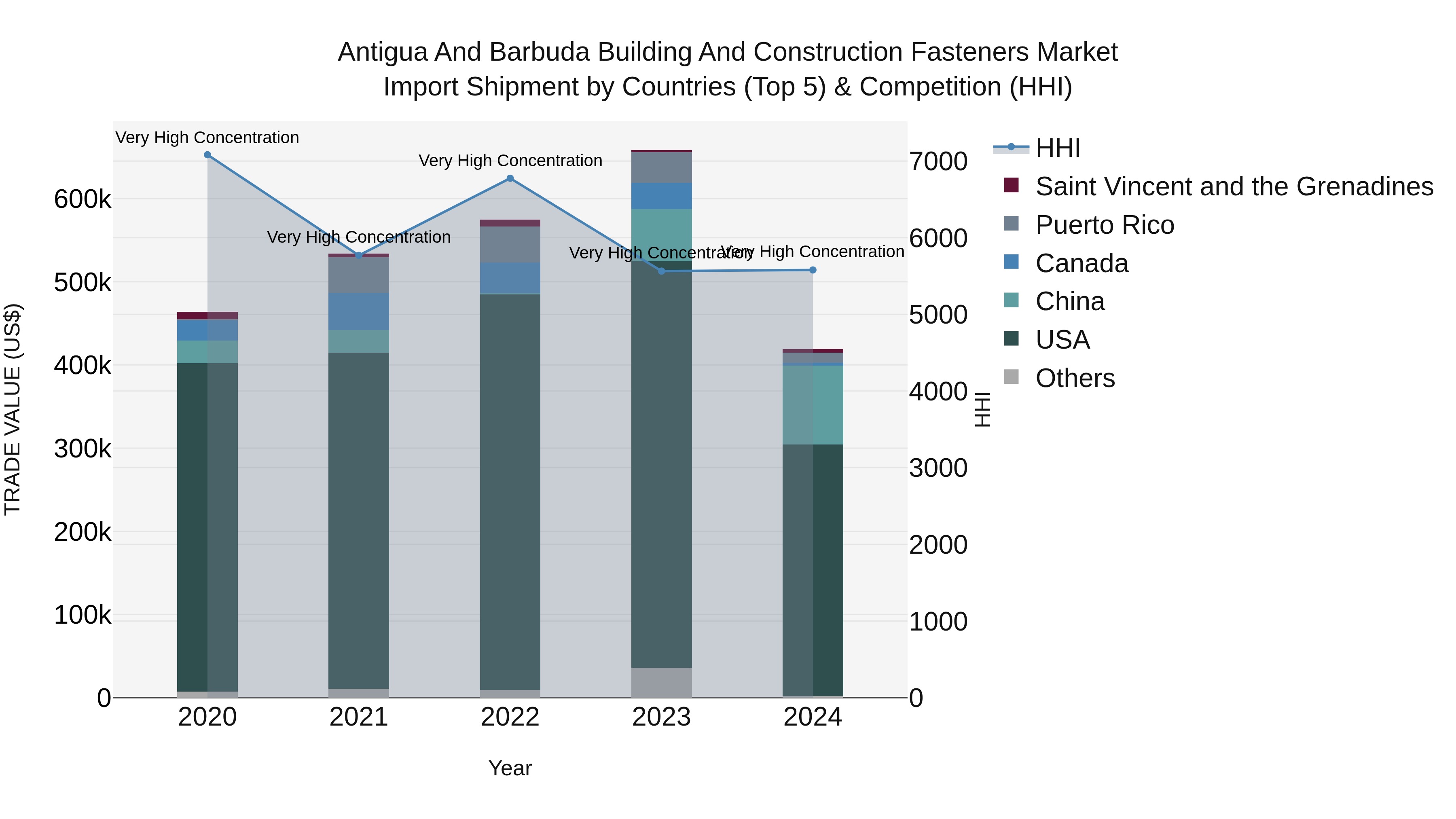The width and height of the screenshot is (1456, 819).
Task: Click the 600k left axis tick label
Action: pos(83,199)
